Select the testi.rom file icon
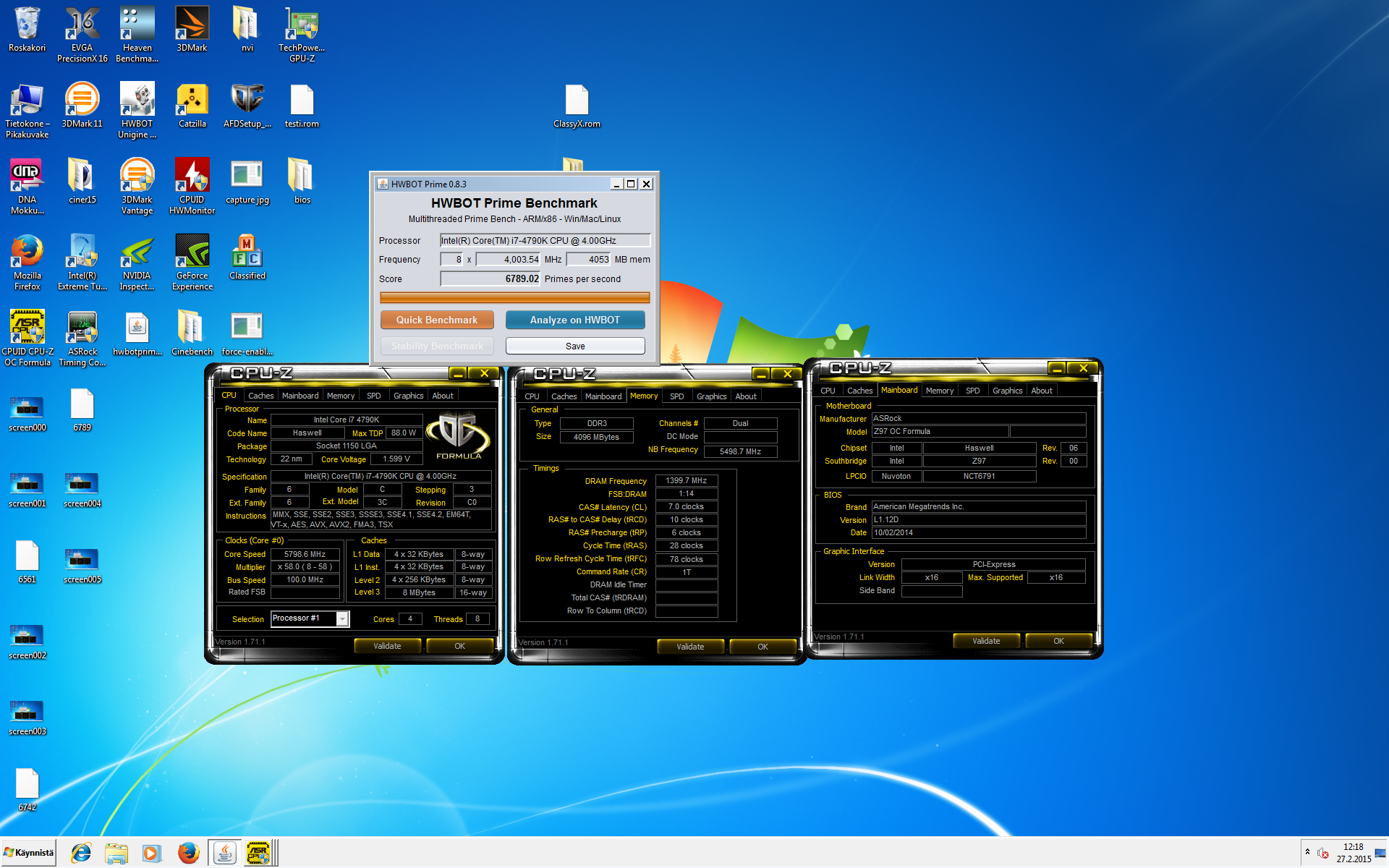Viewport: 1389px width, 868px height. pyautogui.click(x=302, y=106)
